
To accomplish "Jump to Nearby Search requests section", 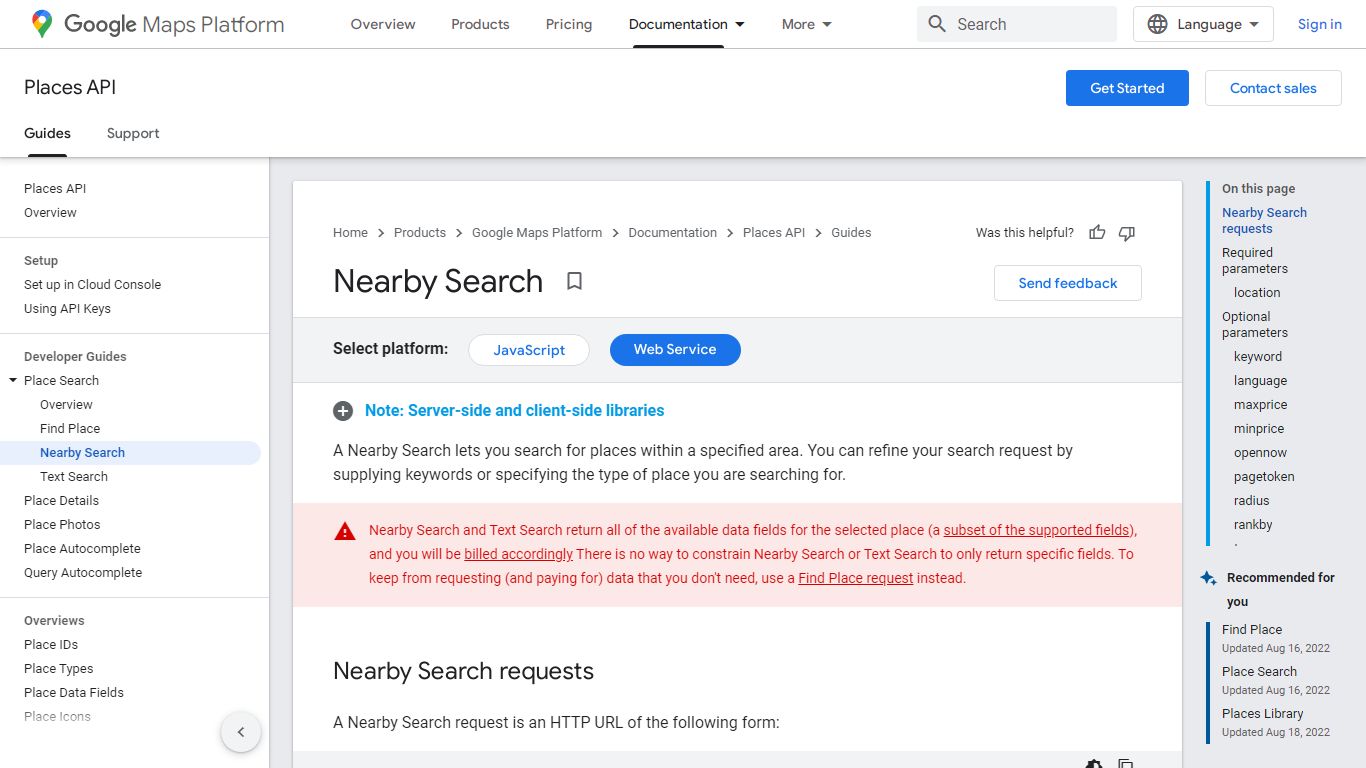I will (x=1264, y=220).
